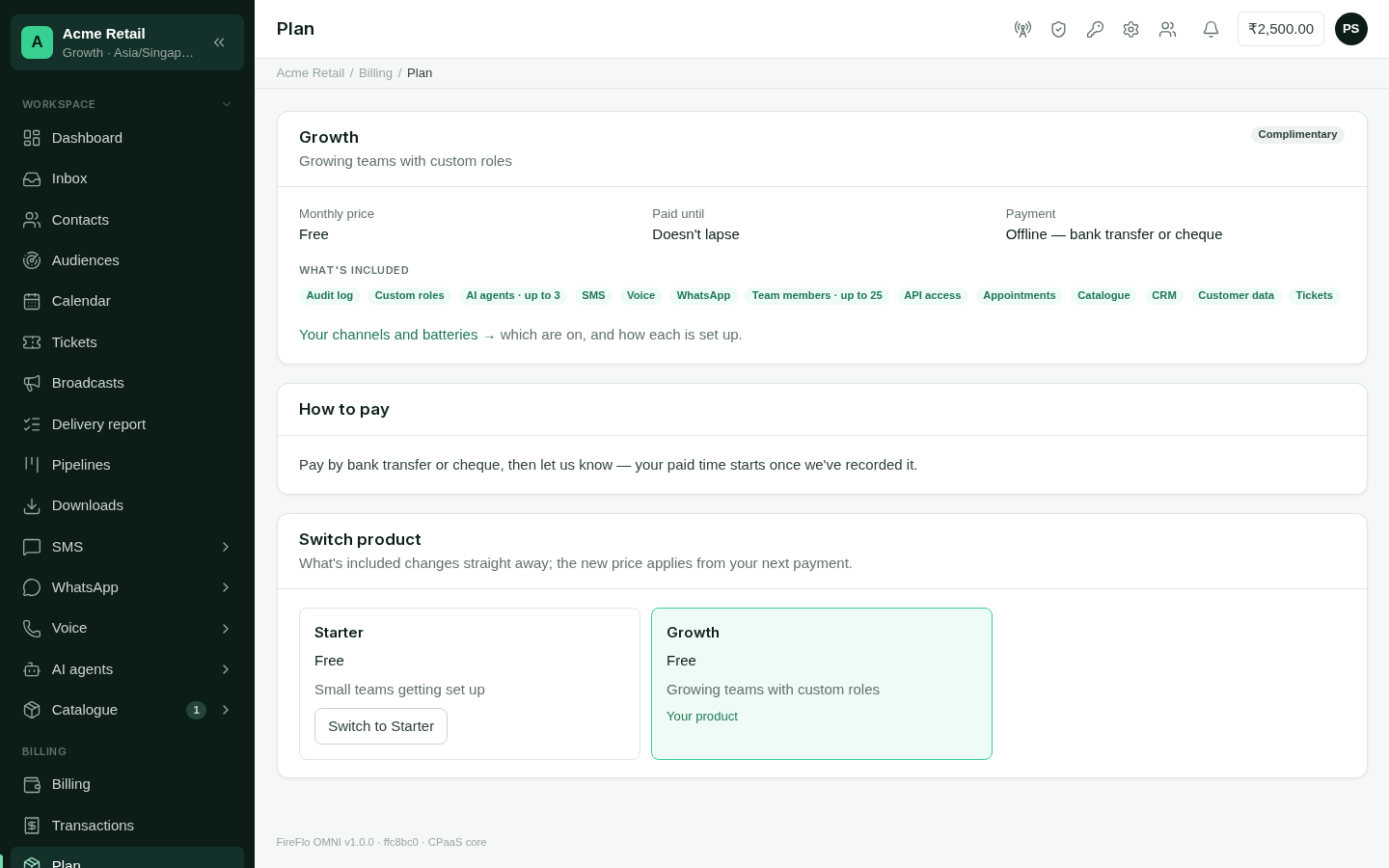1389x868 pixels.
Task: Click the Complimentary badge
Action: click(1297, 135)
